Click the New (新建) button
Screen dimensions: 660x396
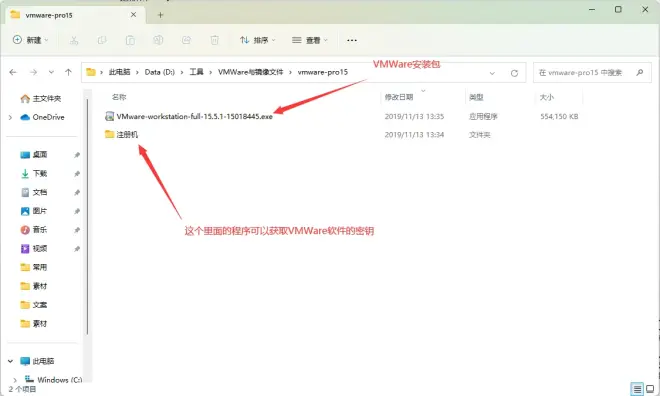tap(30, 40)
